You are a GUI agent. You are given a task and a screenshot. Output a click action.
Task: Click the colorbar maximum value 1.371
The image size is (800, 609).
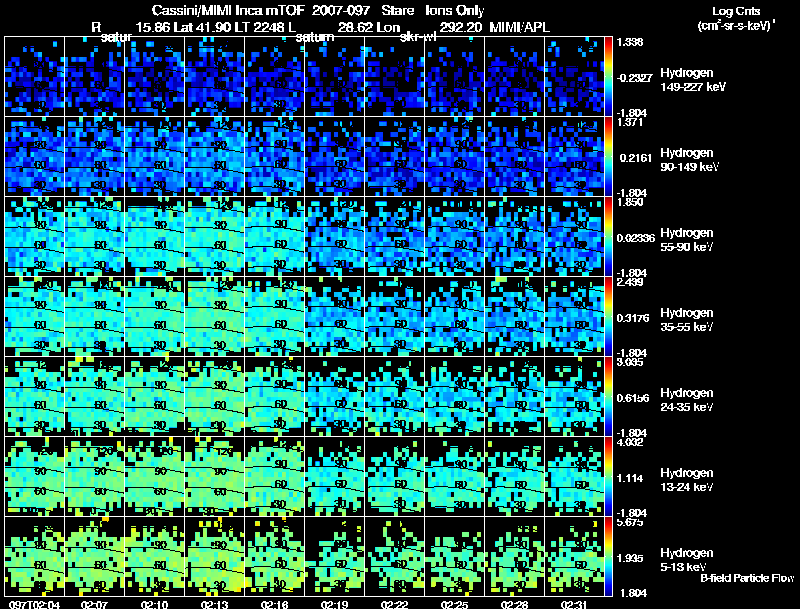pos(631,122)
